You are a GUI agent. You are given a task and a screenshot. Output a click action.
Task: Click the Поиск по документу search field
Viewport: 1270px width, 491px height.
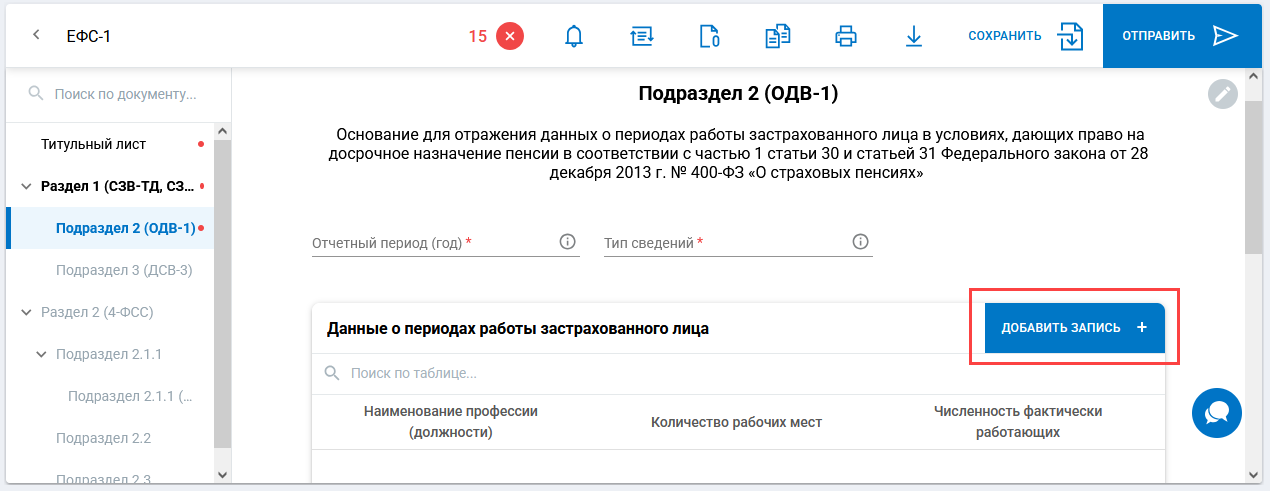(x=125, y=94)
